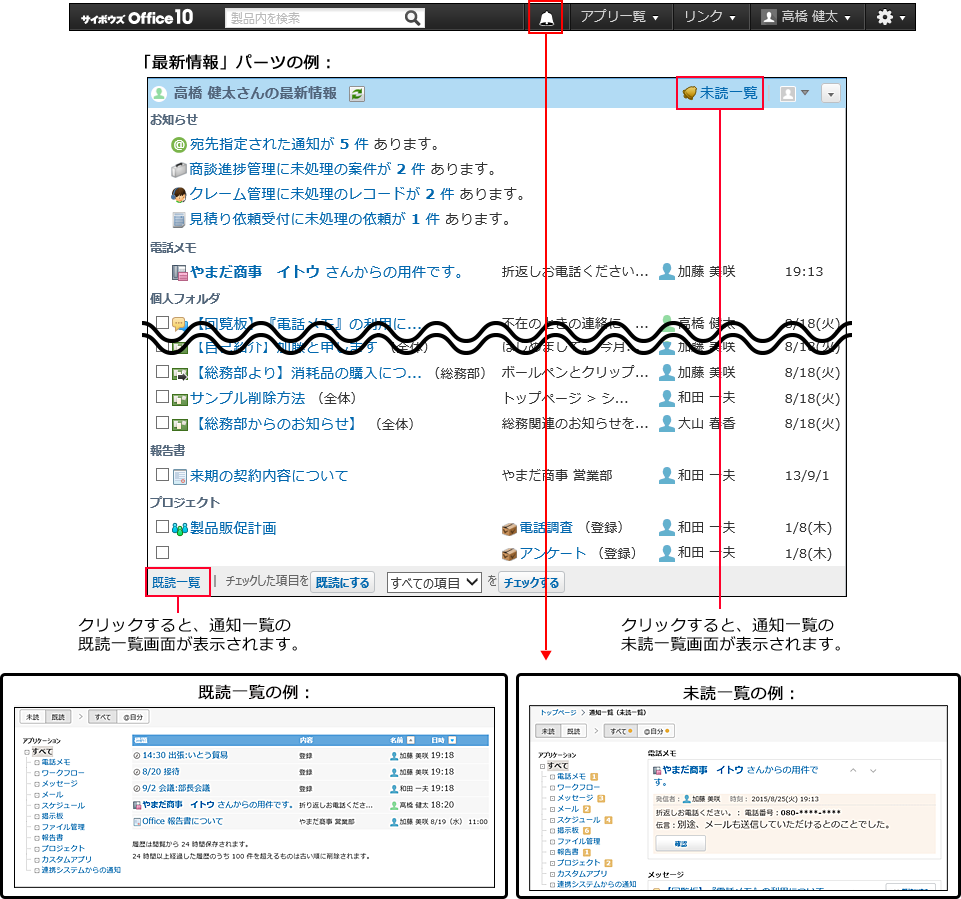Click the search magnifier icon
This screenshot has height=899, width=961.
click(412, 18)
